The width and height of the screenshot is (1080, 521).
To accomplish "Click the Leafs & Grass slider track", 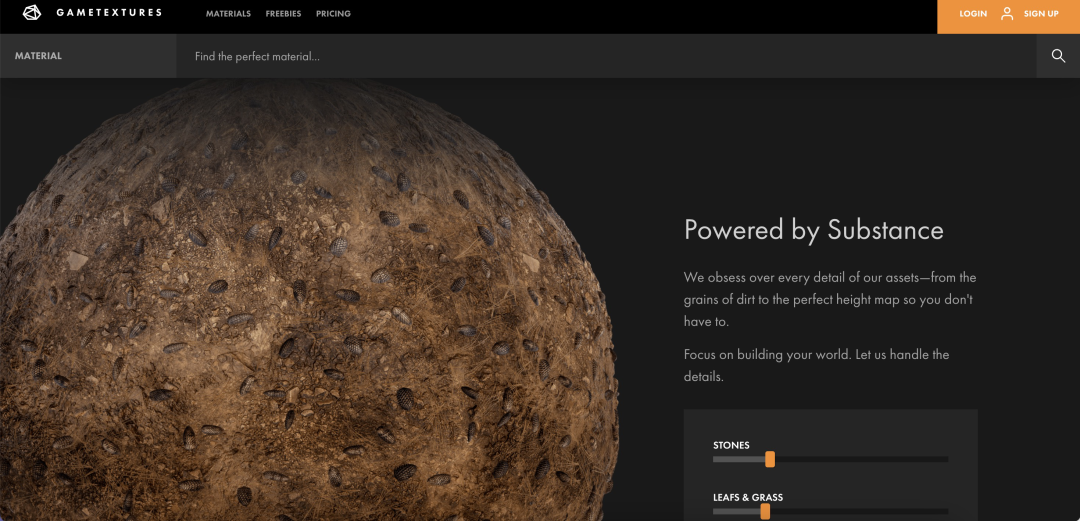I will [831, 511].
